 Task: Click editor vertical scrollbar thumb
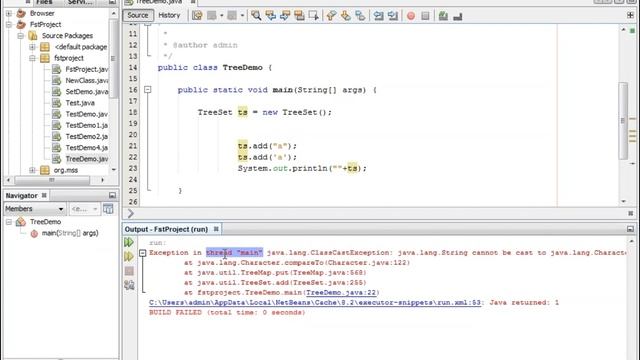click(x=623, y=121)
